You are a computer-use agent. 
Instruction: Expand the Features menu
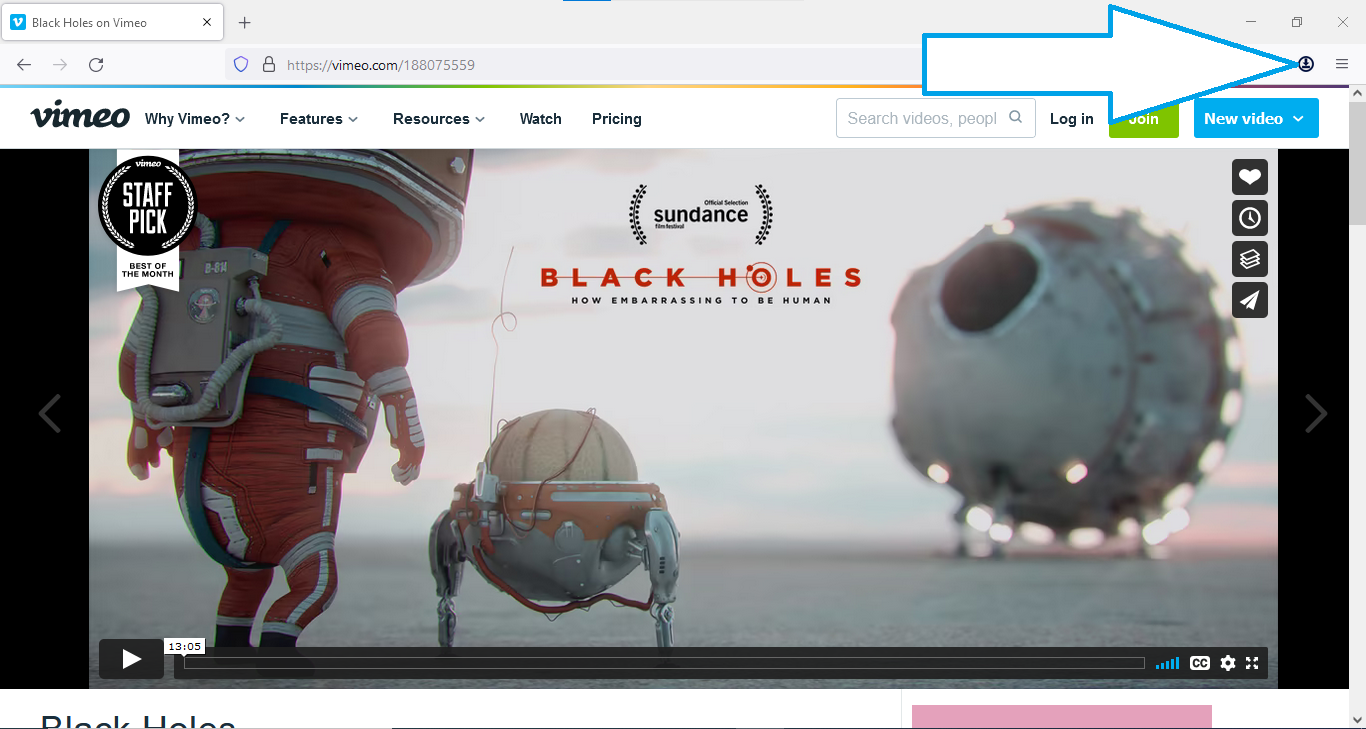[319, 118]
